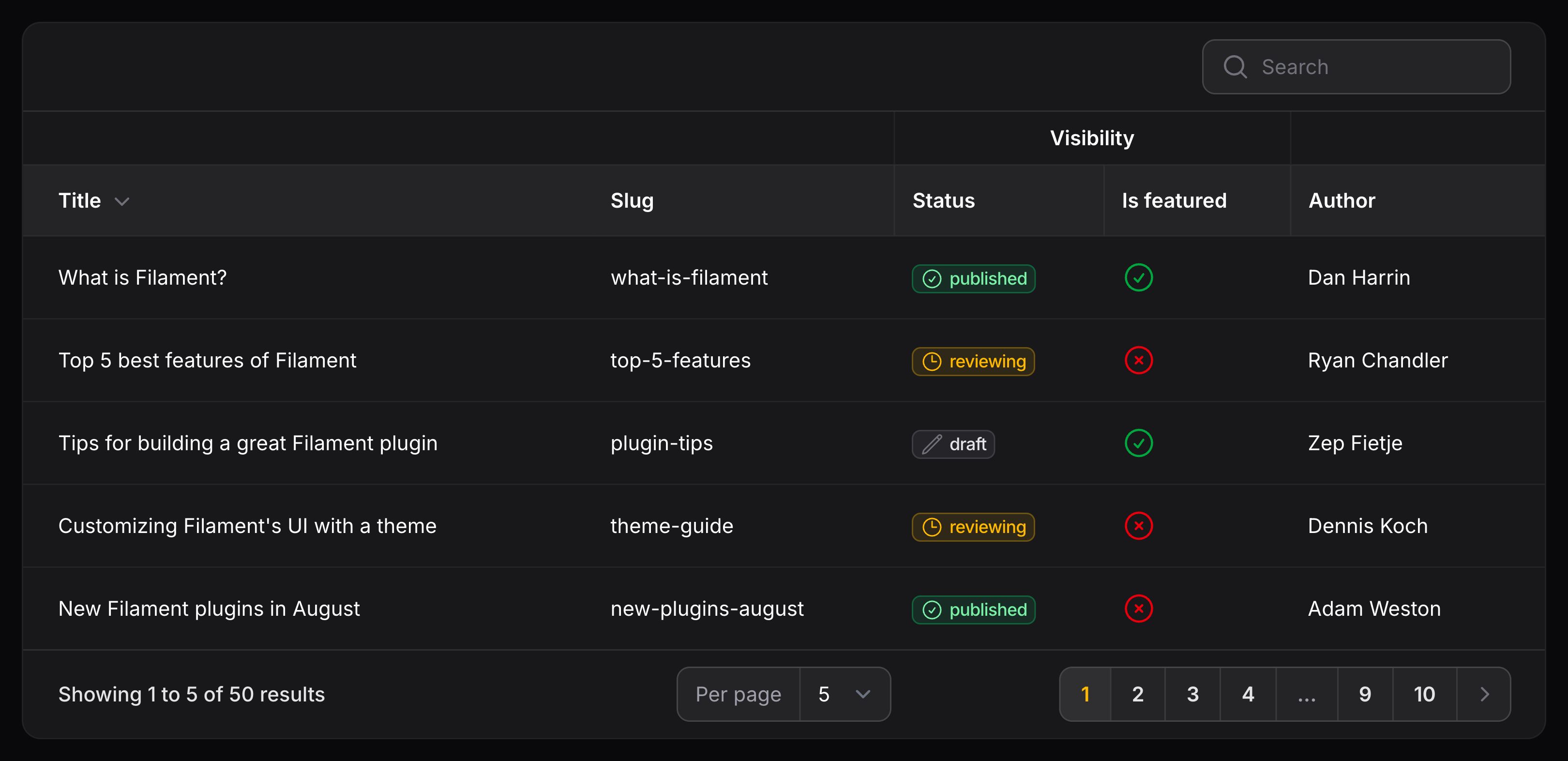Click the Visibility group header

click(1092, 138)
